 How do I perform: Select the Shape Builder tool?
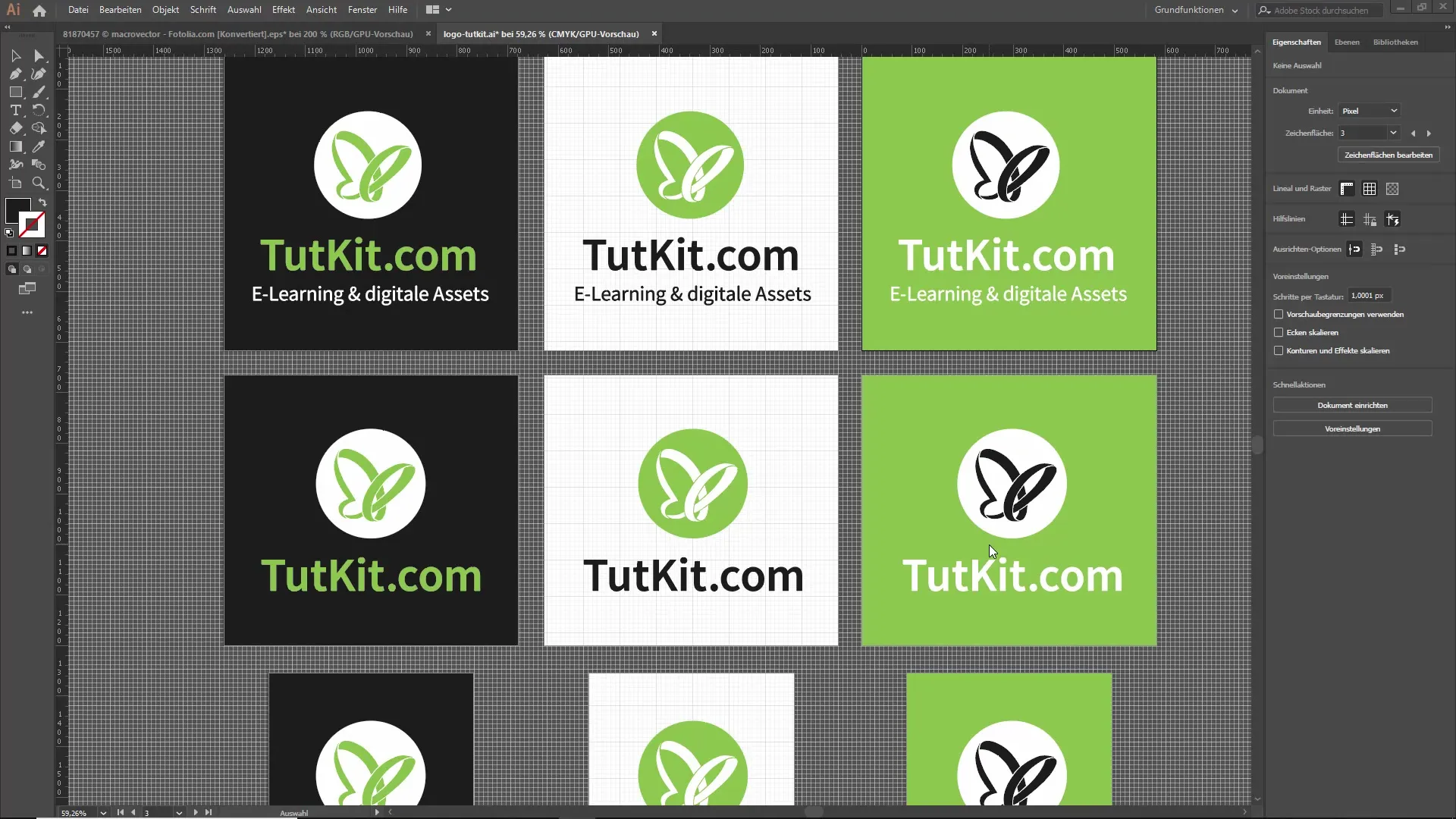pyautogui.click(x=39, y=128)
